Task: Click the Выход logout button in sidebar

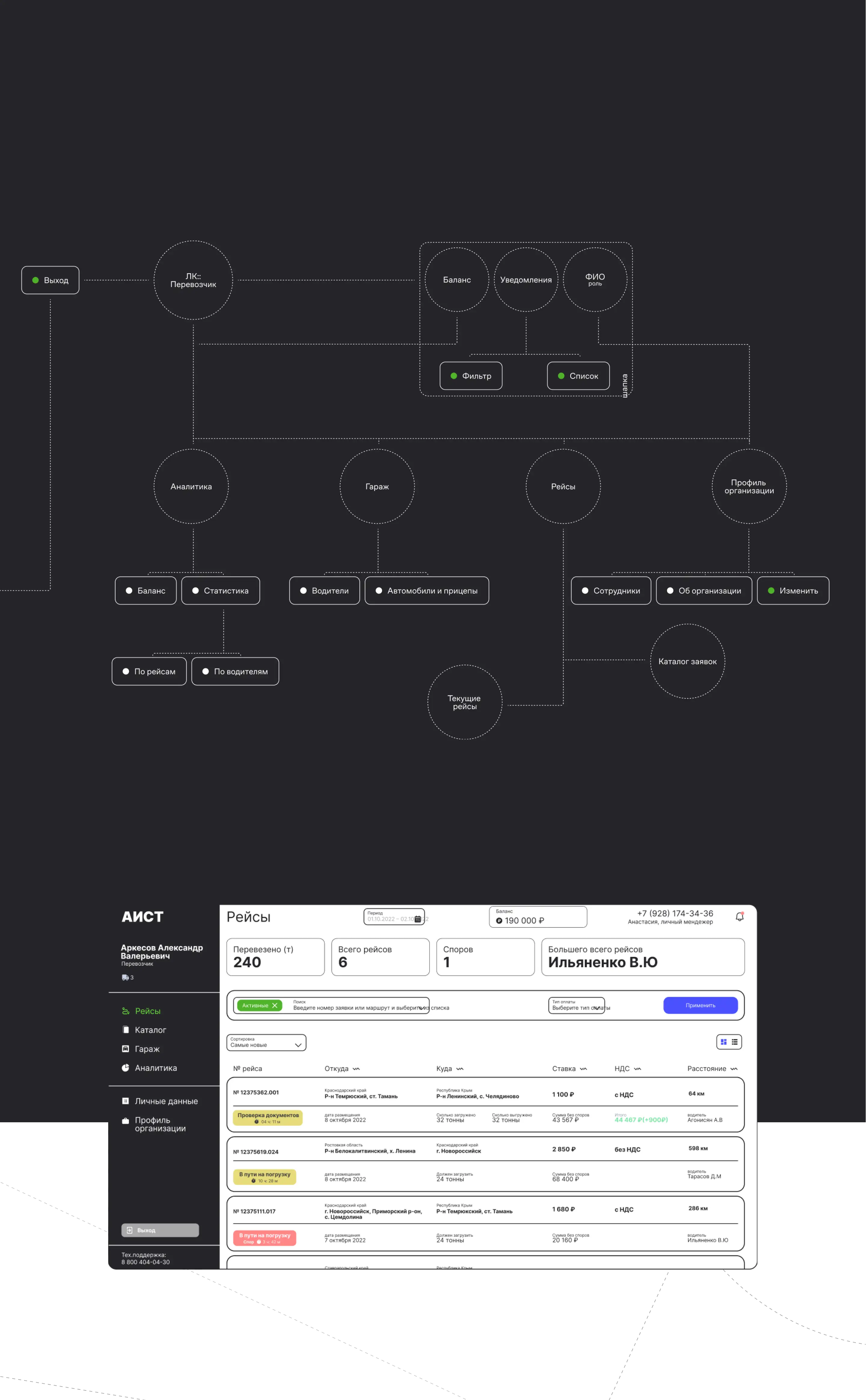Action: click(x=160, y=1230)
